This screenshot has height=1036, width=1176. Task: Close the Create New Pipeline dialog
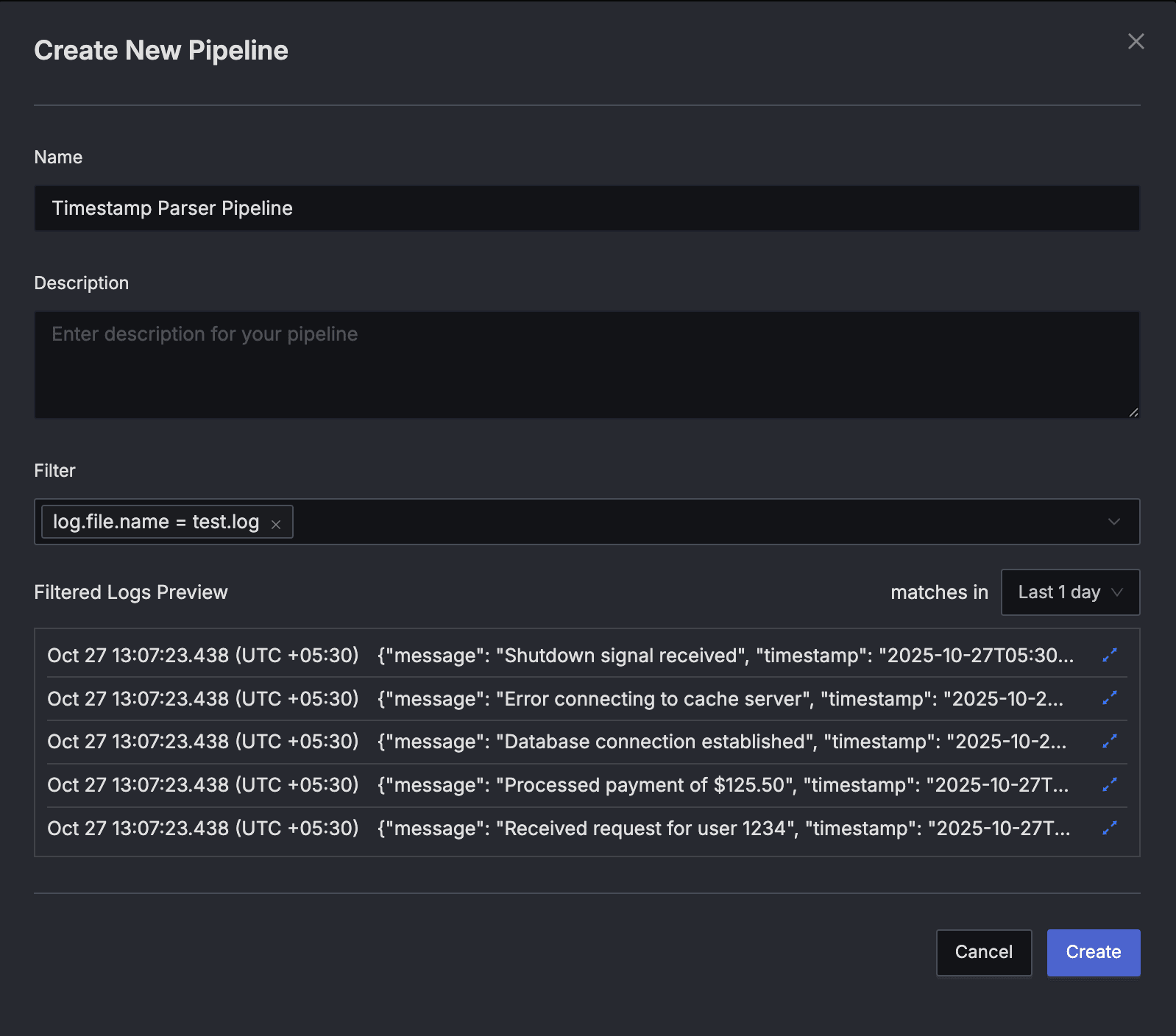click(1136, 41)
